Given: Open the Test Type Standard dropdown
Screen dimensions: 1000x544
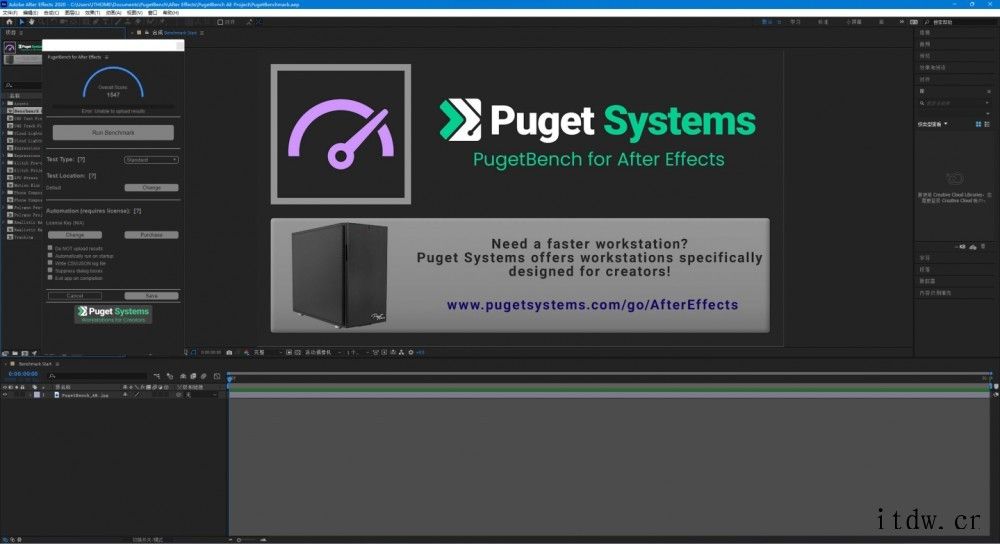Looking at the screenshot, I should 151,159.
